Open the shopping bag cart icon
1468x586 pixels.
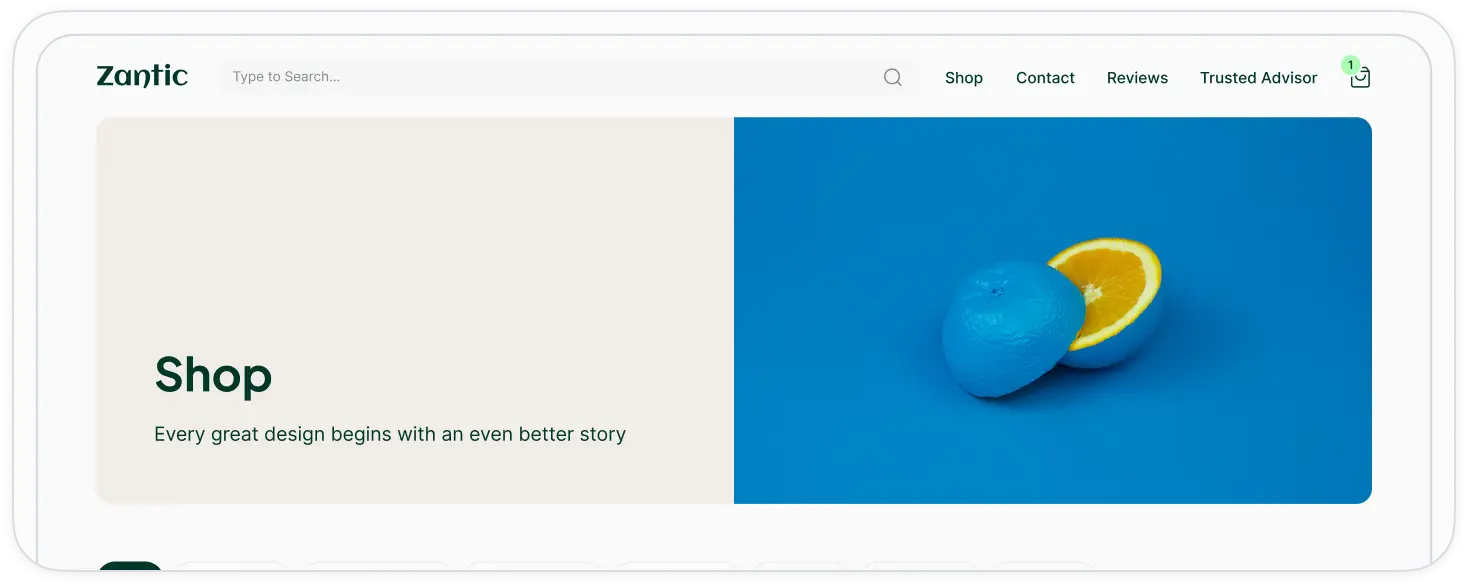(x=1360, y=79)
